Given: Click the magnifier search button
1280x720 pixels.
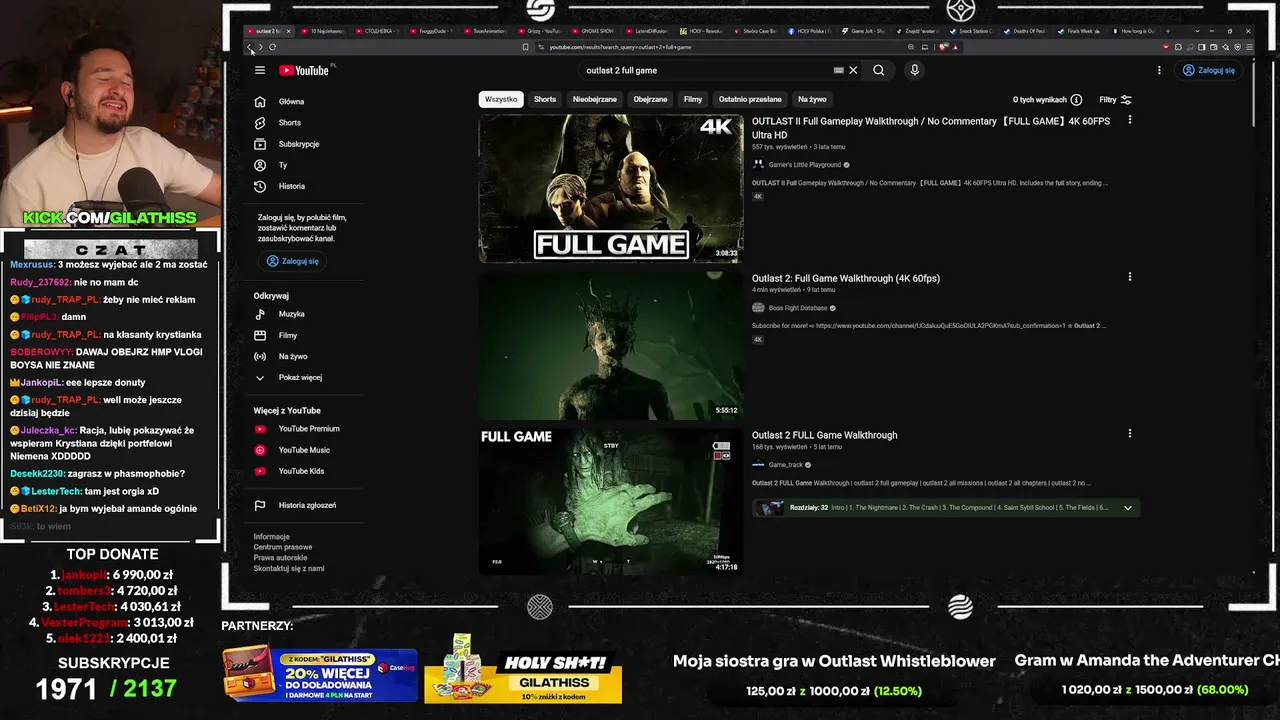Looking at the screenshot, I should [878, 70].
